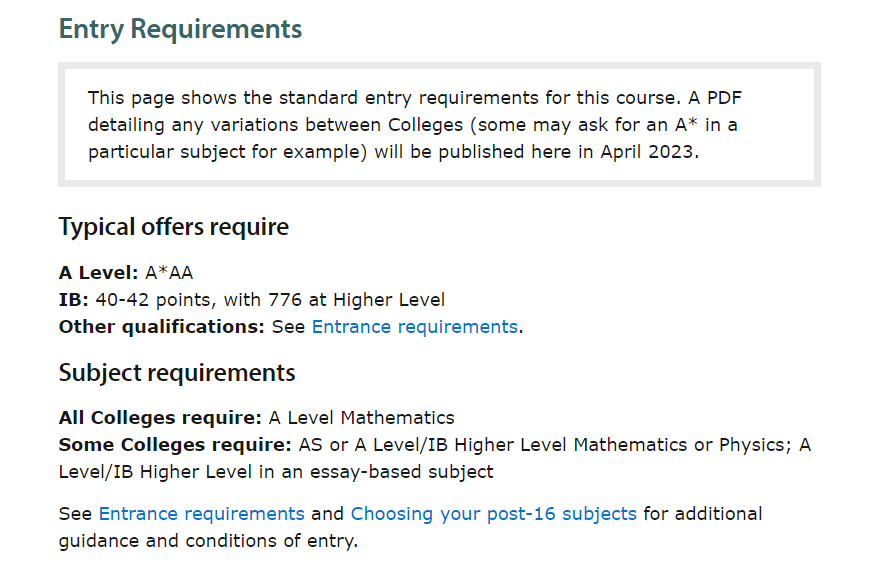
Task: Follow Entrance requirements link in the final paragraph
Action: 201,514
